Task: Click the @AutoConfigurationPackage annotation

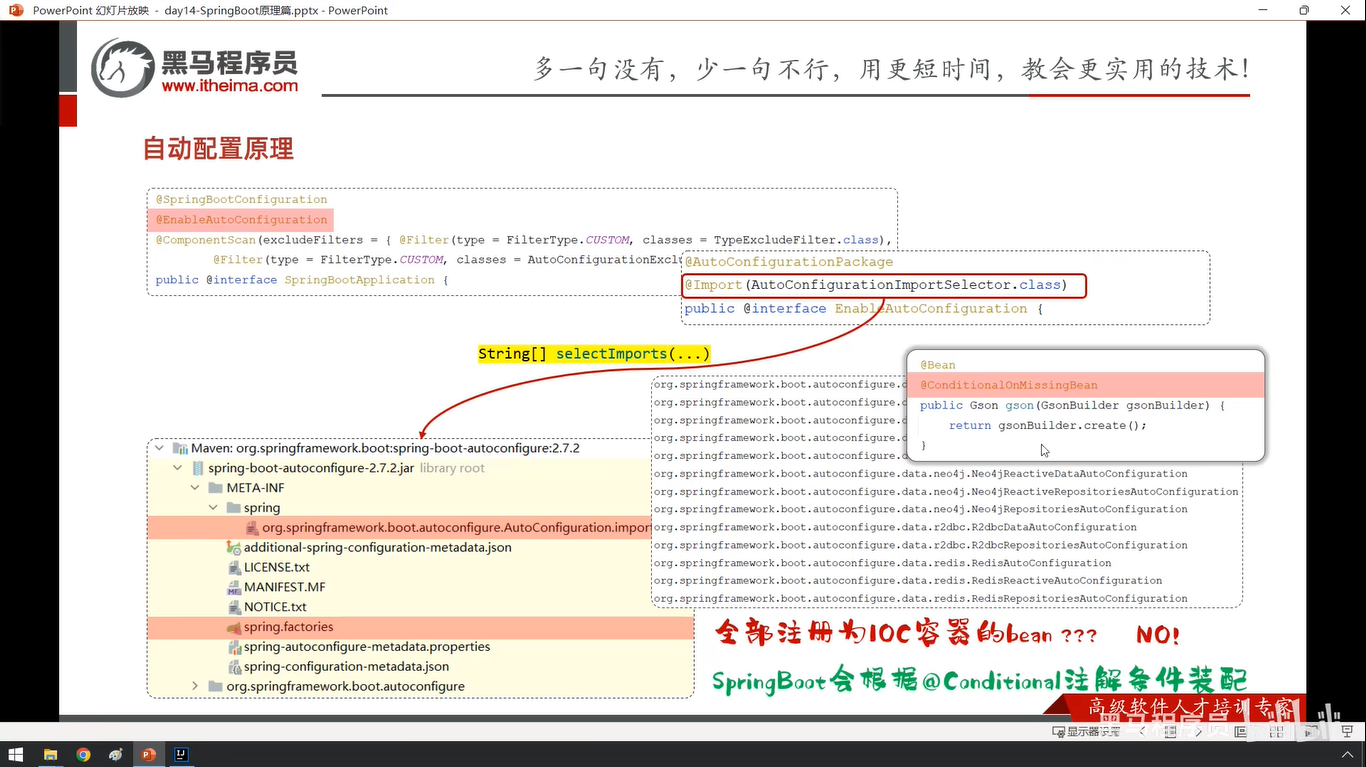Action: coord(789,262)
